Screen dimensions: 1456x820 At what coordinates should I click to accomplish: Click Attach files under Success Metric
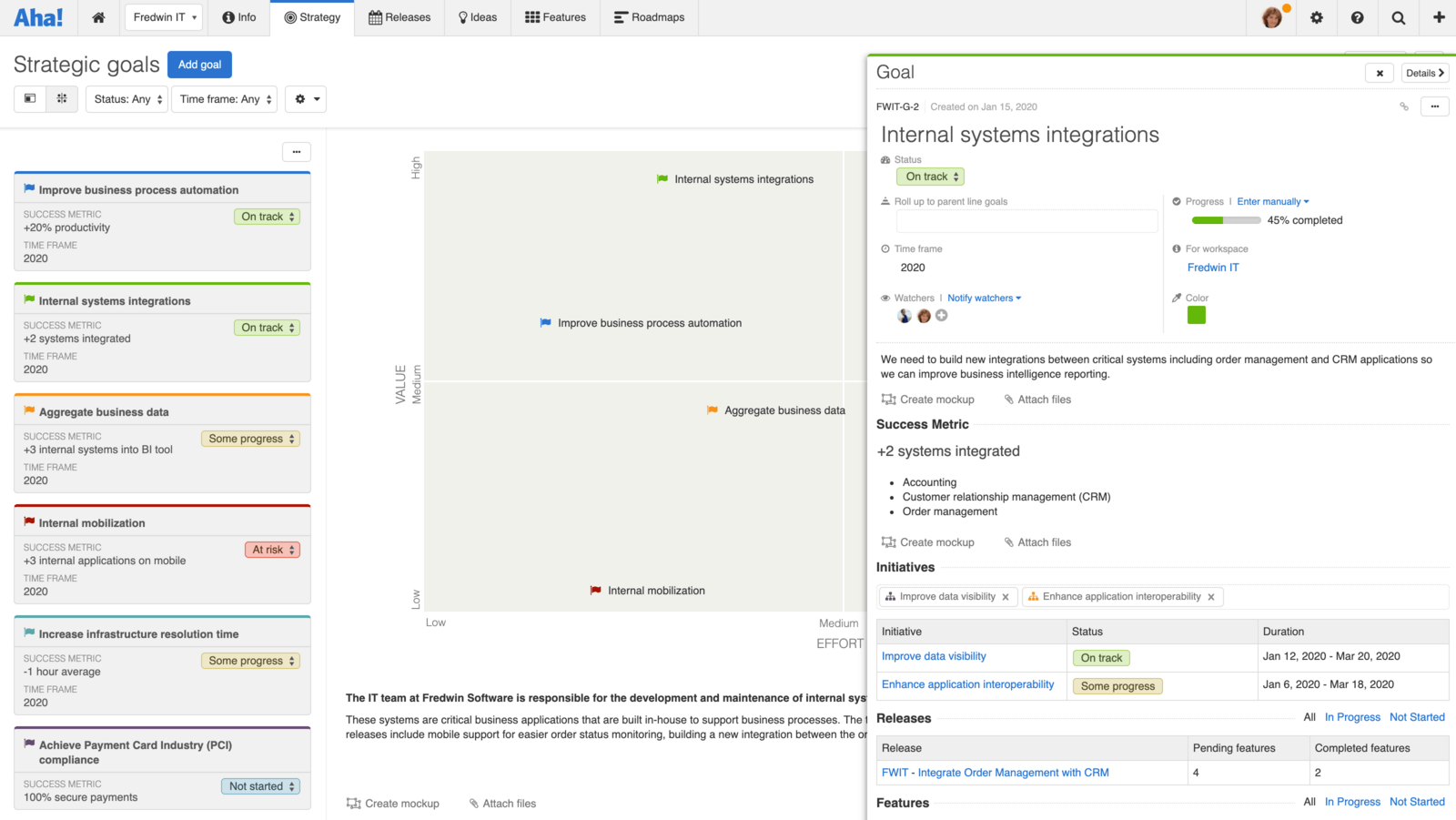pyautogui.click(x=1037, y=542)
